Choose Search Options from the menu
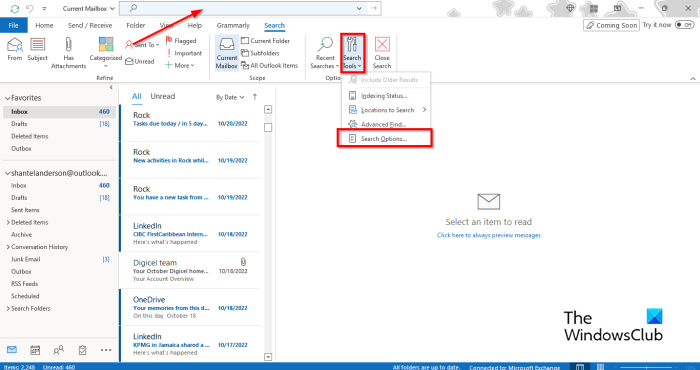 point(384,139)
